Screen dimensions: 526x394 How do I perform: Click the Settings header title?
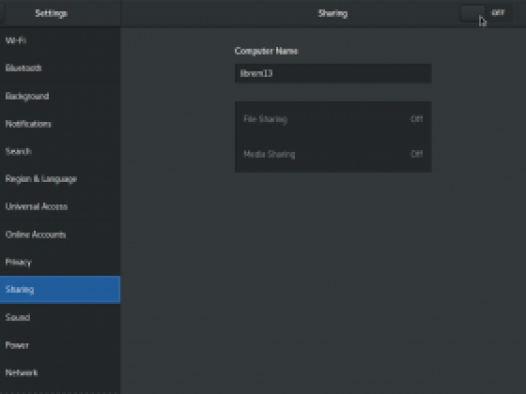(x=51, y=13)
